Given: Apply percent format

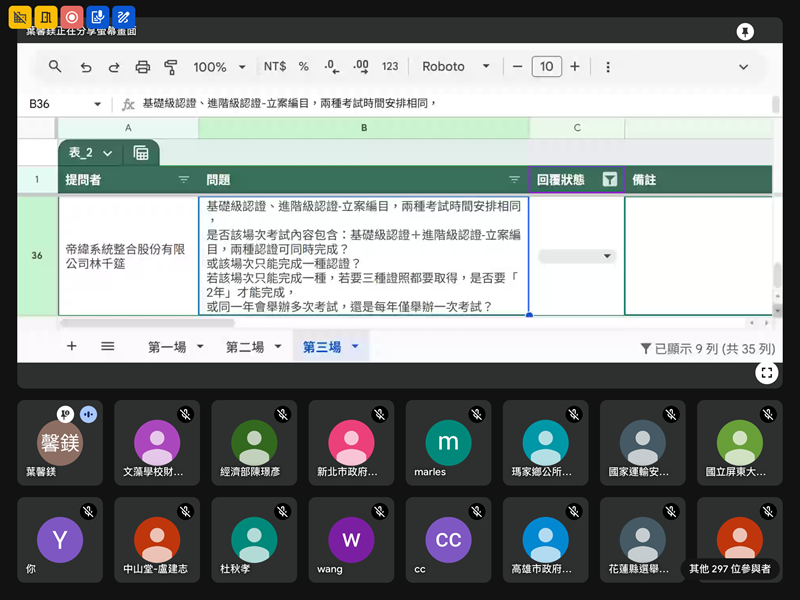Looking at the screenshot, I should (304, 66).
